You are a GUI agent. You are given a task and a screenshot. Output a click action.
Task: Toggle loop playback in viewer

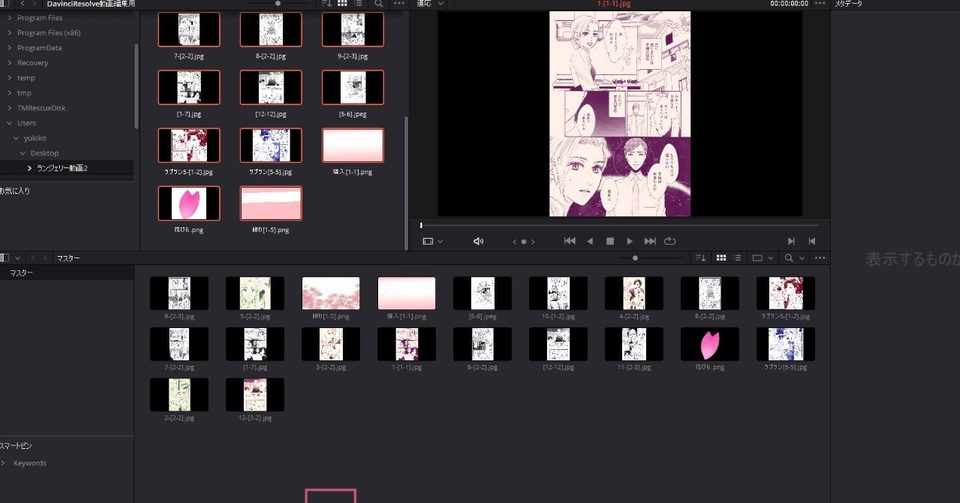(x=670, y=241)
